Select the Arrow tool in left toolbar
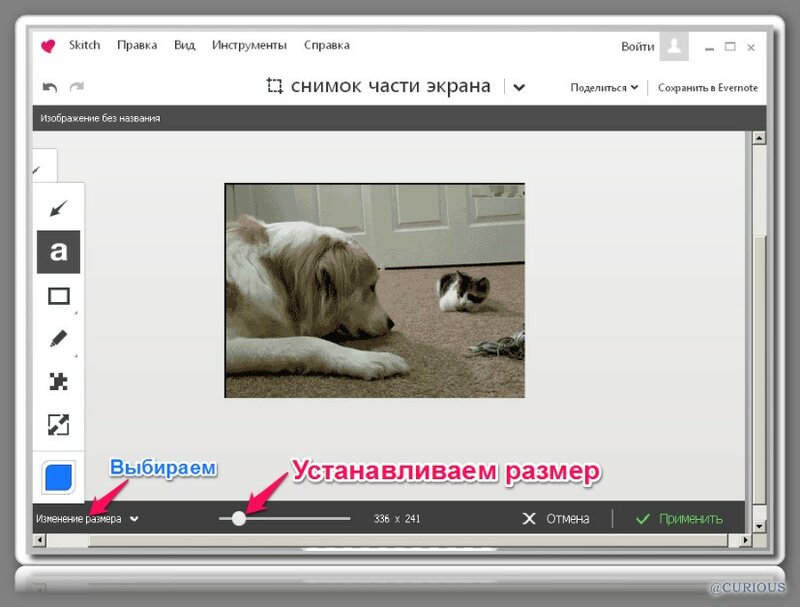 point(58,208)
